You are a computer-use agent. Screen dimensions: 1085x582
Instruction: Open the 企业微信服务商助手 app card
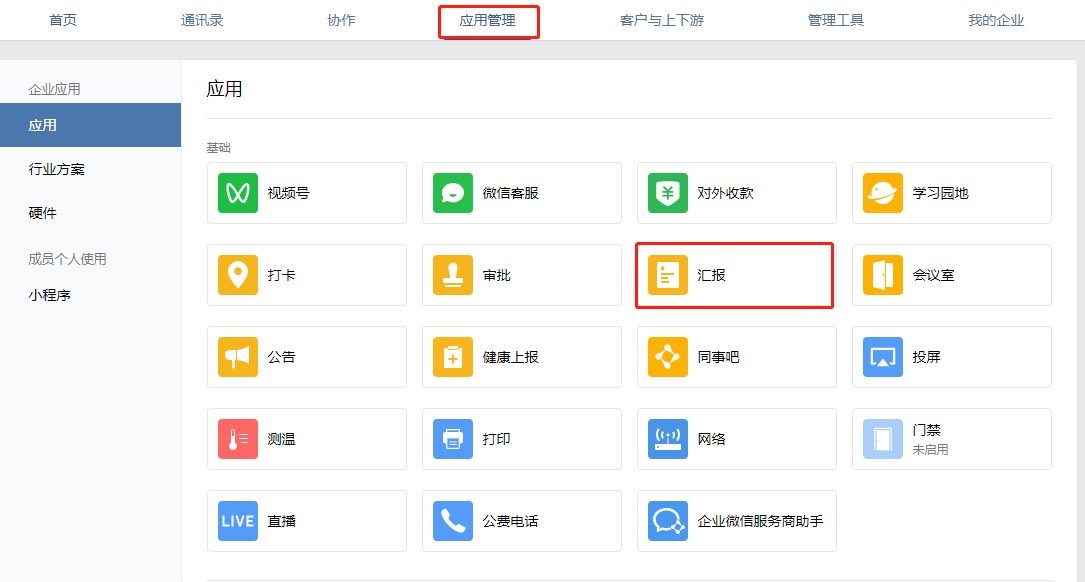click(736, 521)
